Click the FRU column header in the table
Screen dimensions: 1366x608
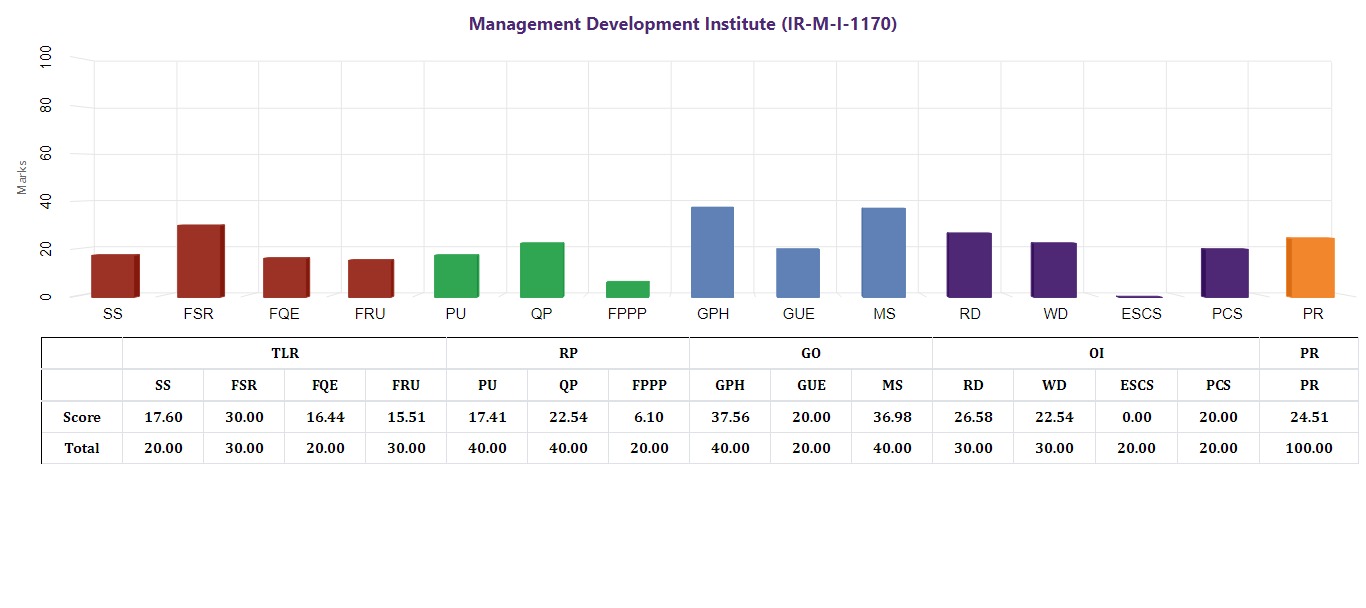pos(406,385)
